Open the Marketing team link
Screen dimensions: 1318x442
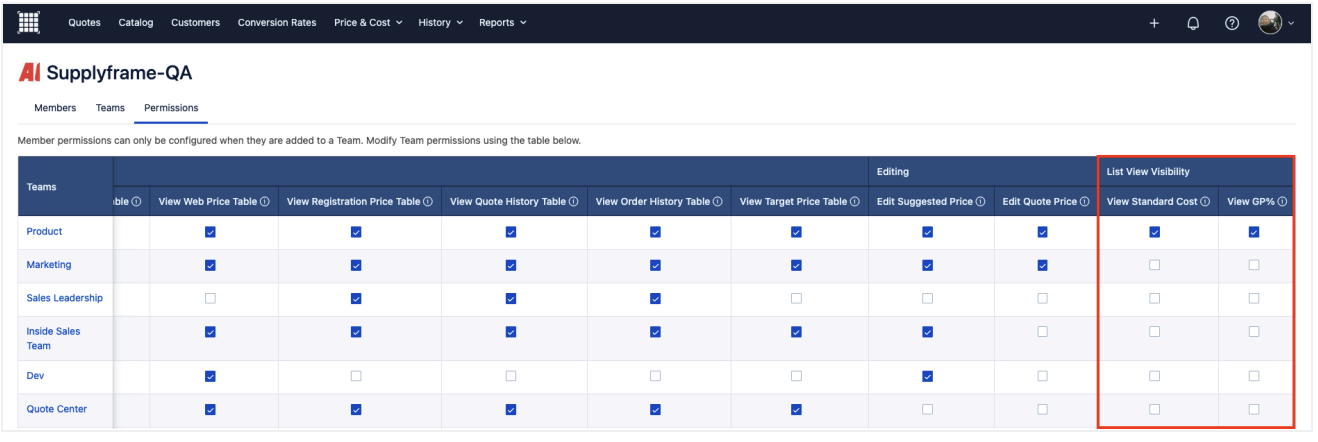[49, 265]
